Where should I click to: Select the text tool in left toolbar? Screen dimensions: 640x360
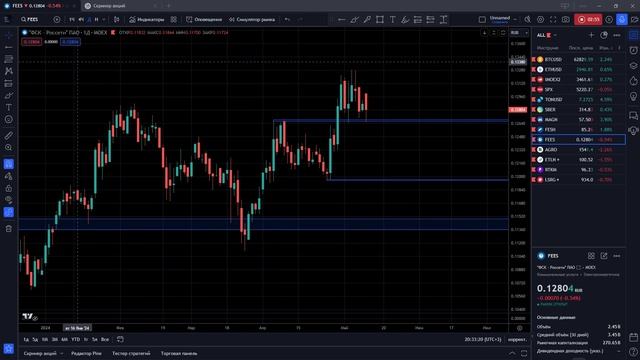click(9, 107)
